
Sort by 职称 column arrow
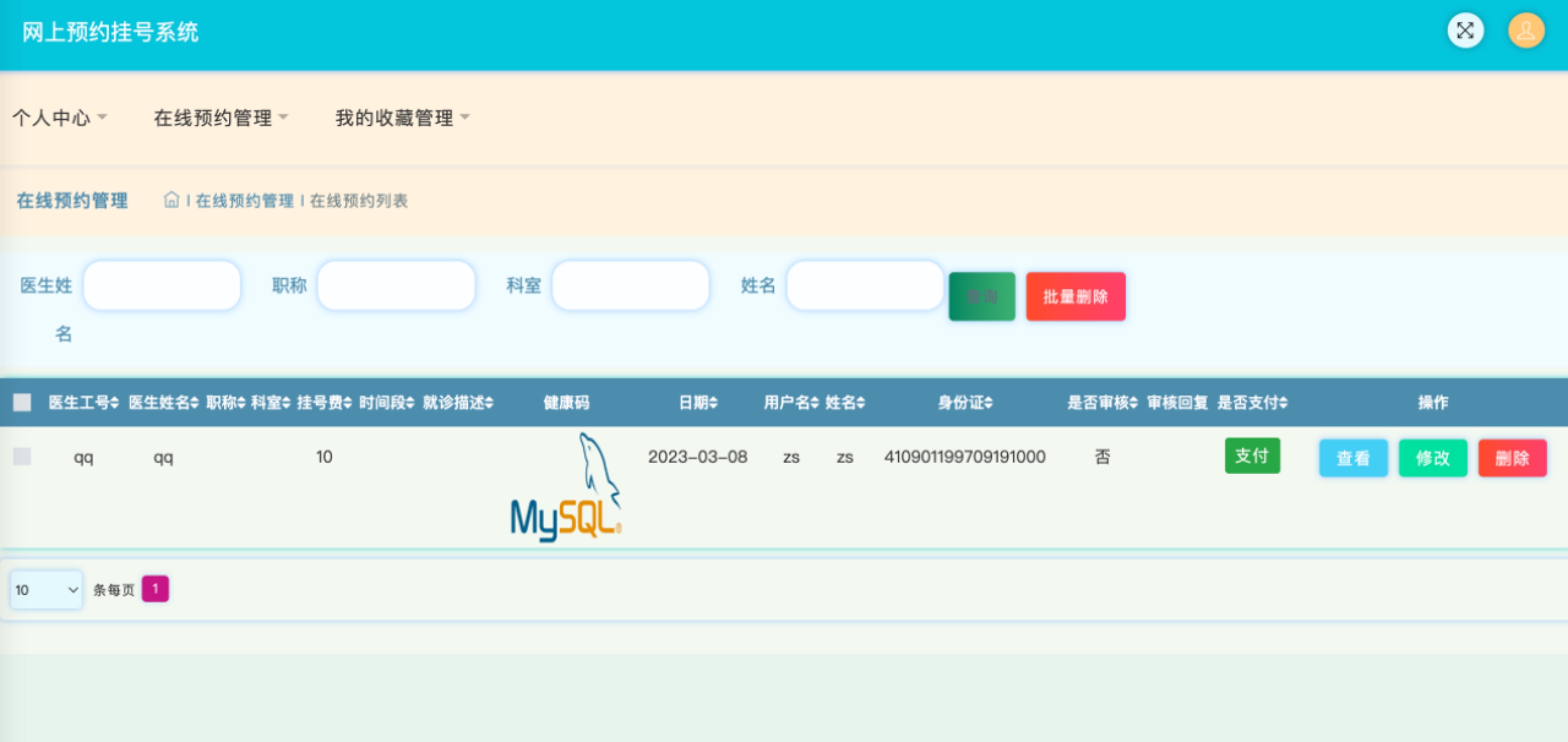[241, 403]
